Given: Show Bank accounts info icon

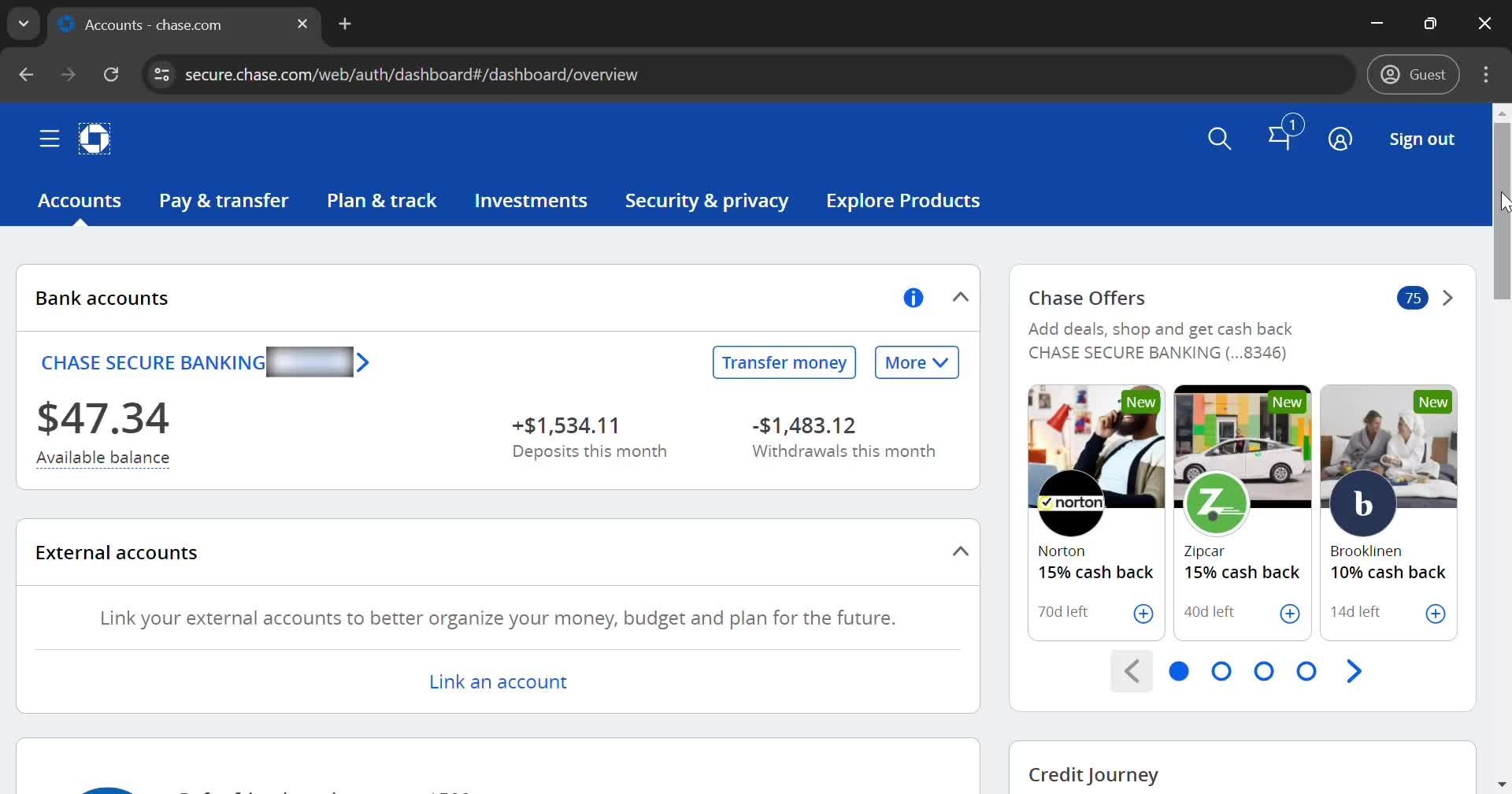Looking at the screenshot, I should [x=913, y=298].
